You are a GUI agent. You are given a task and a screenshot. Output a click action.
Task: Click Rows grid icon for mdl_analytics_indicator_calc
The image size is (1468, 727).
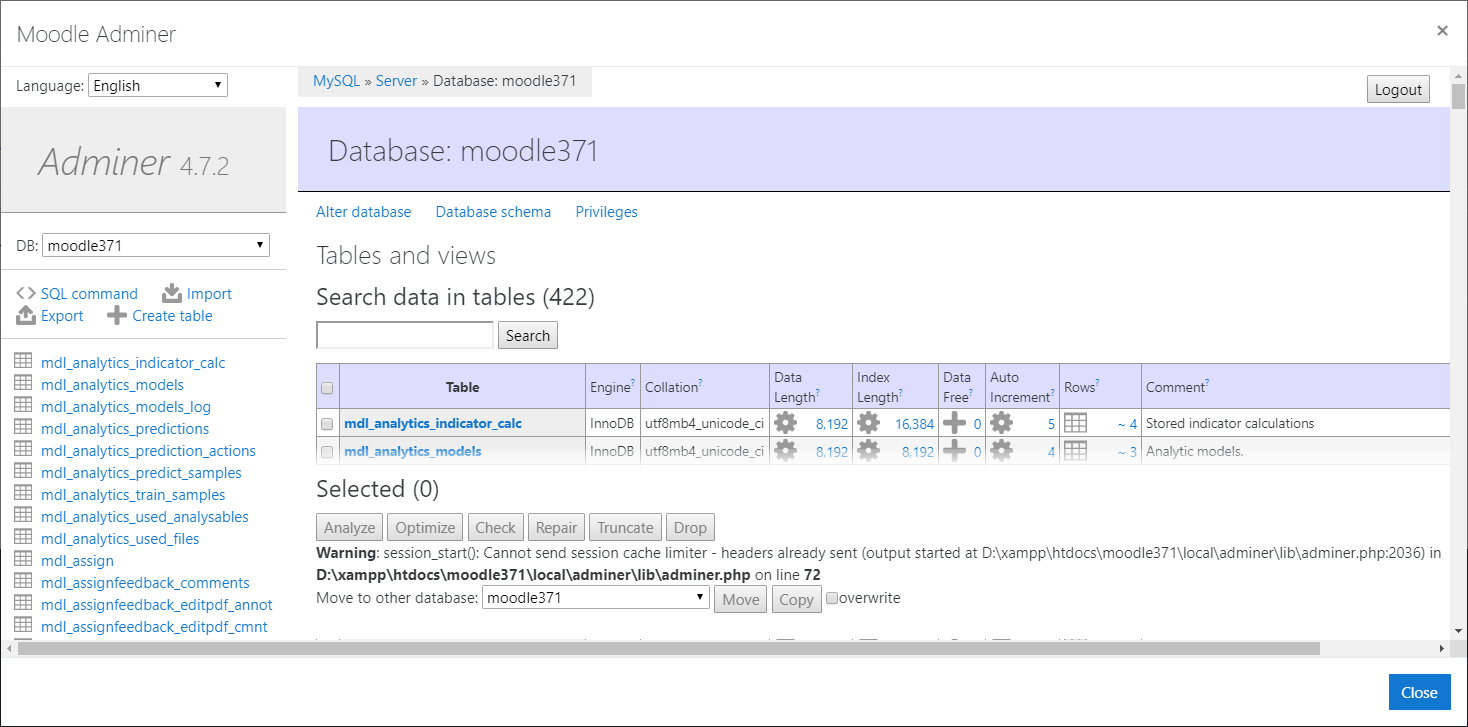(1075, 423)
